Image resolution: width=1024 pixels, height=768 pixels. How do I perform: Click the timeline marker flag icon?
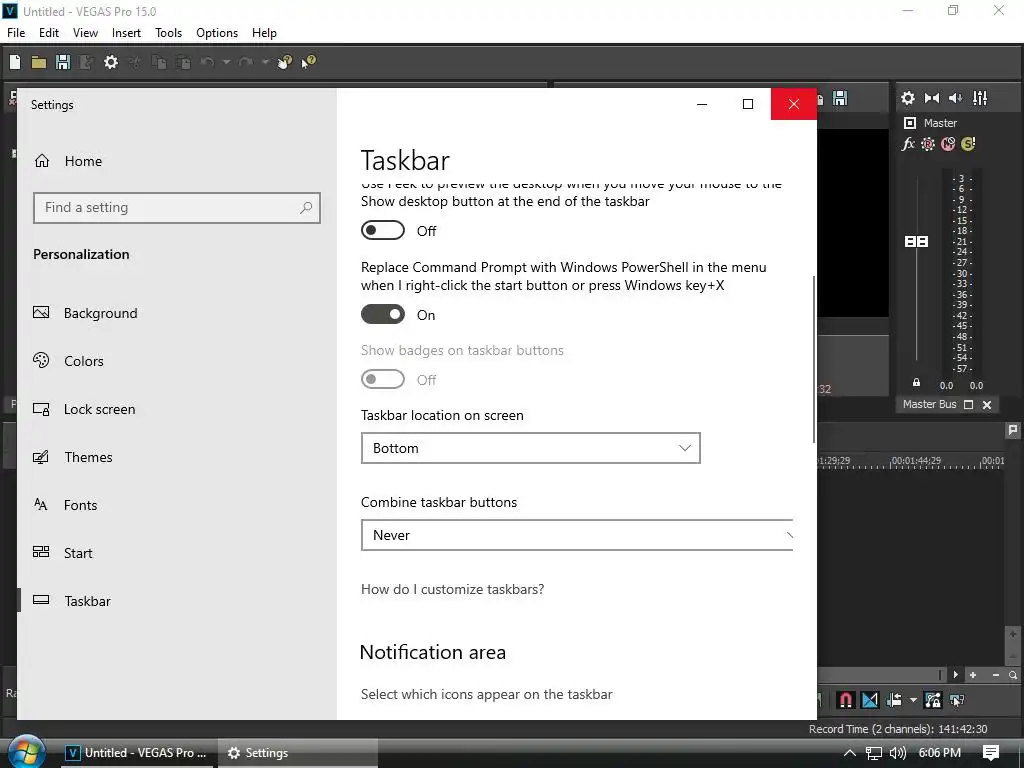(x=1013, y=430)
